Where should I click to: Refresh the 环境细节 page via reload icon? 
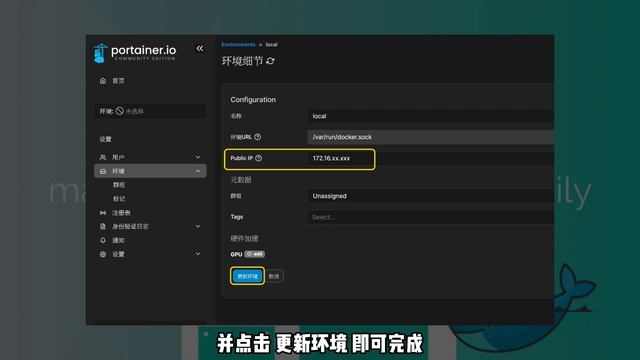pyautogui.click(x=270, y=61)
